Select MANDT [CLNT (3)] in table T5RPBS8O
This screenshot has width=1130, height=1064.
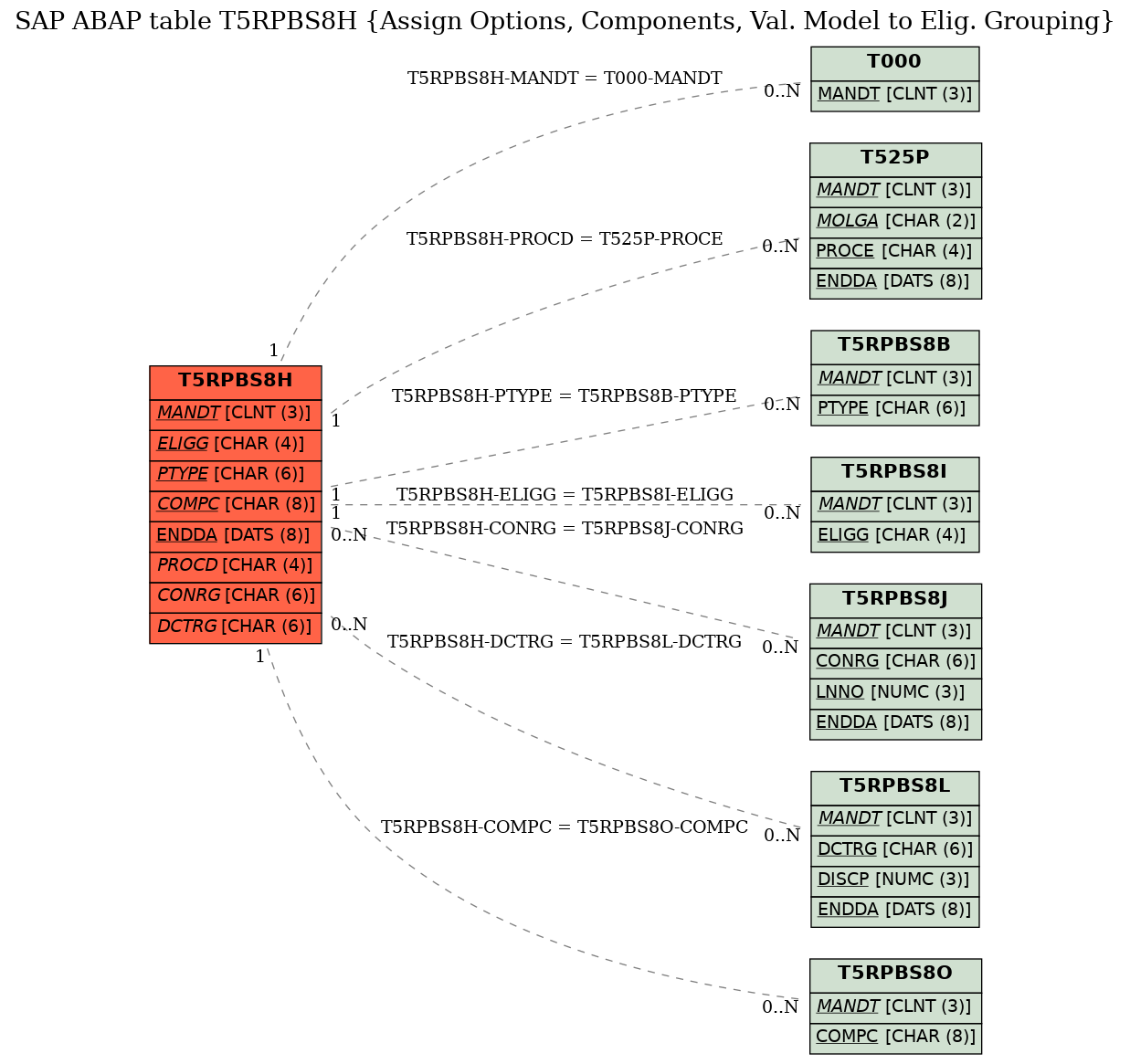[x=895, y=1006]
